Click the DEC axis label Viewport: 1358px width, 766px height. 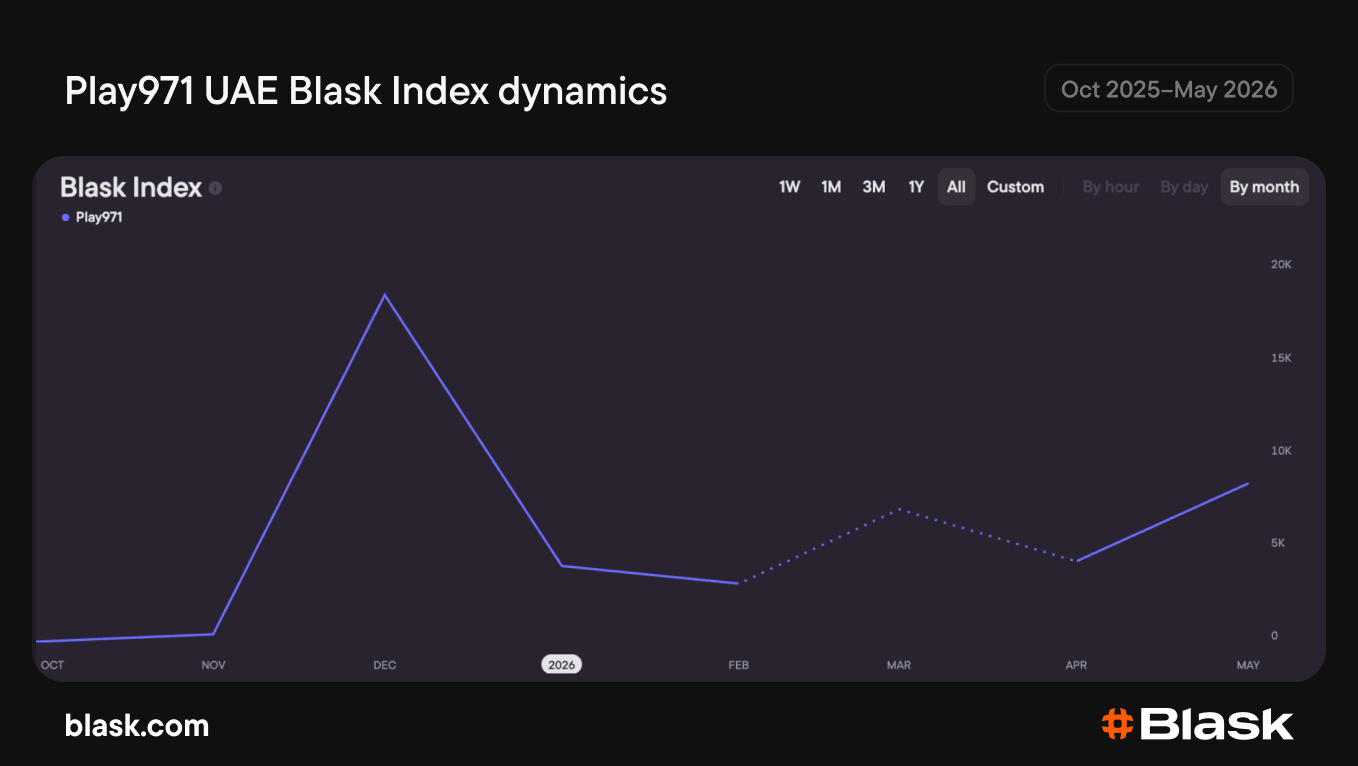385,665
